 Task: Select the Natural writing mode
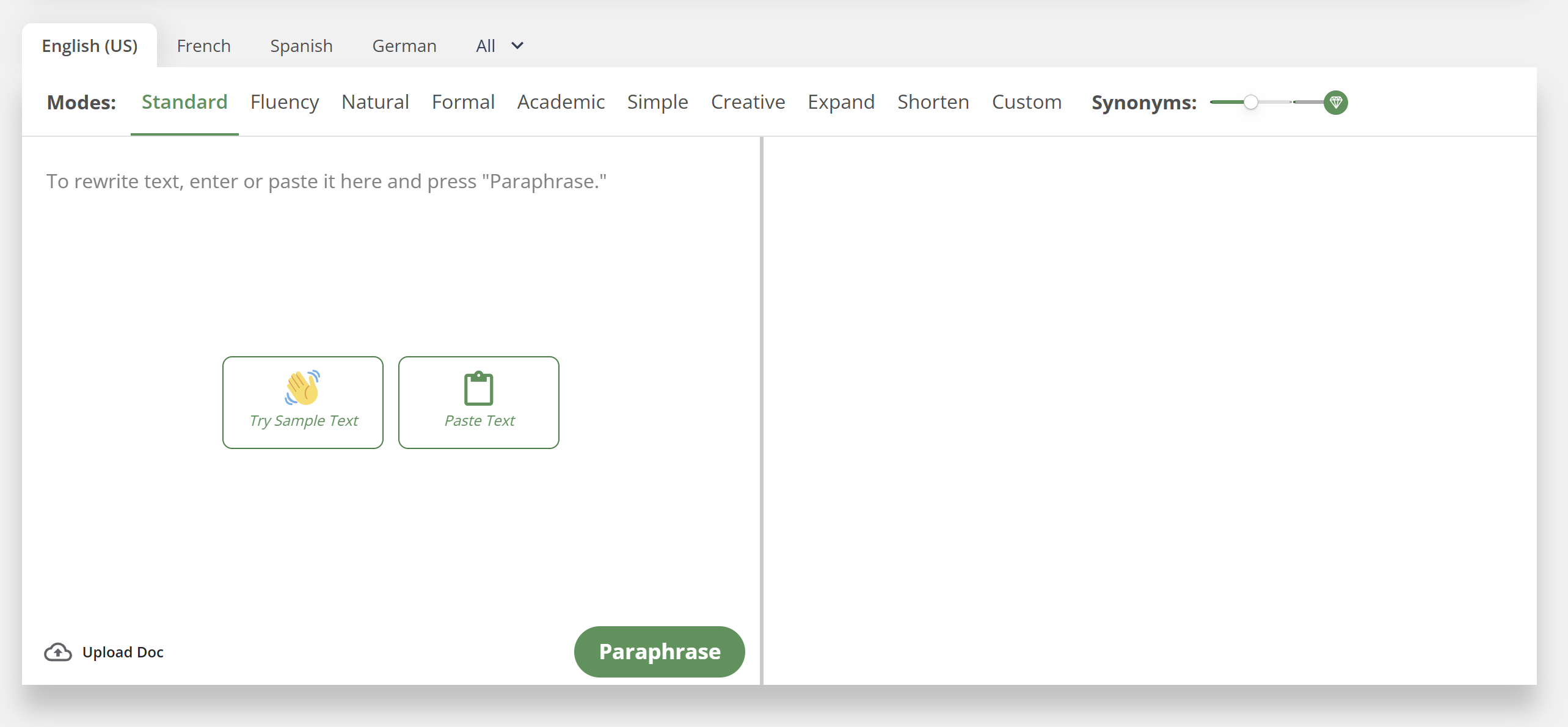tap(375, 101)
